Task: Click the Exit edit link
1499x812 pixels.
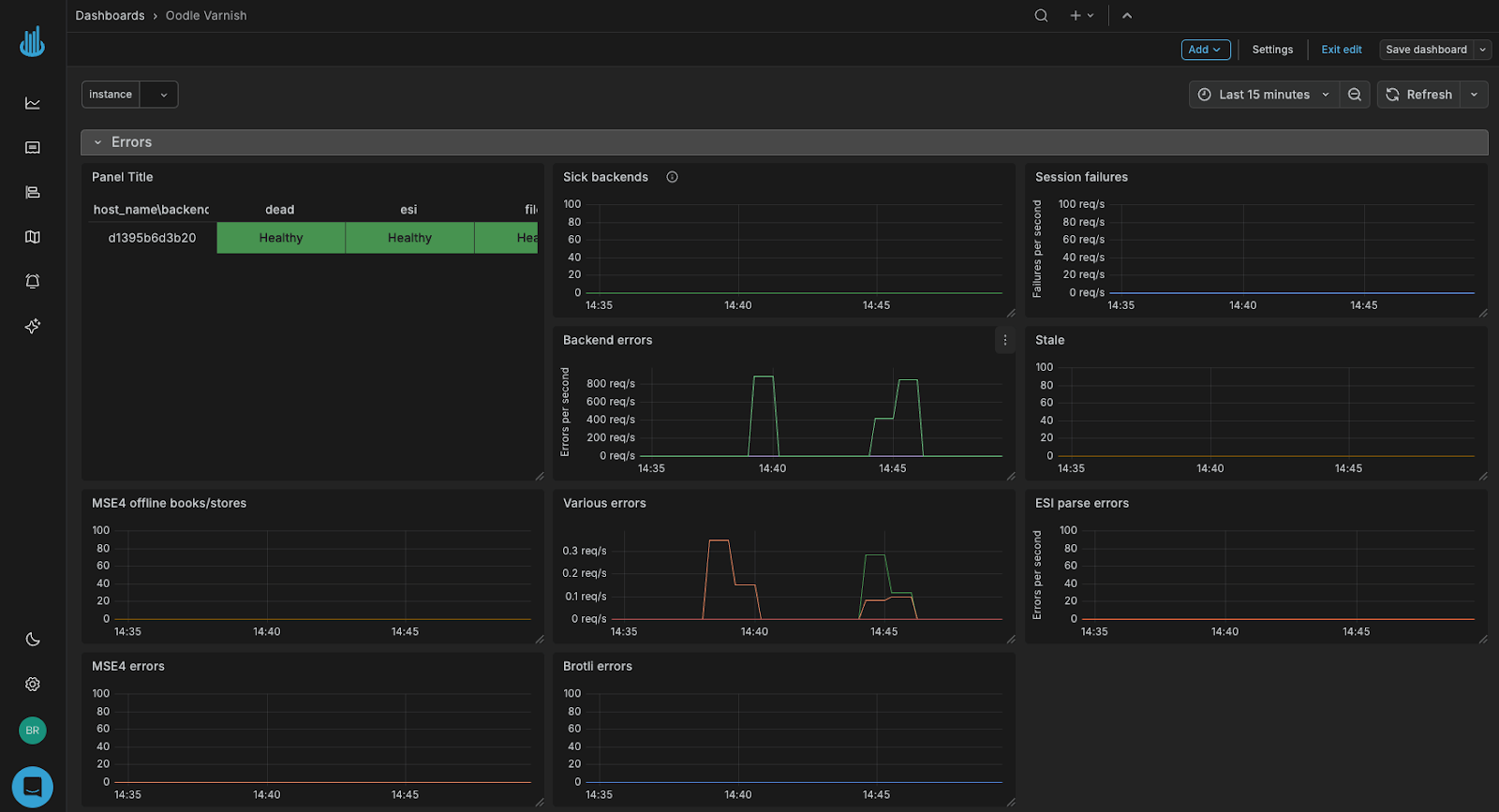Action: [x=1341, y=50]
